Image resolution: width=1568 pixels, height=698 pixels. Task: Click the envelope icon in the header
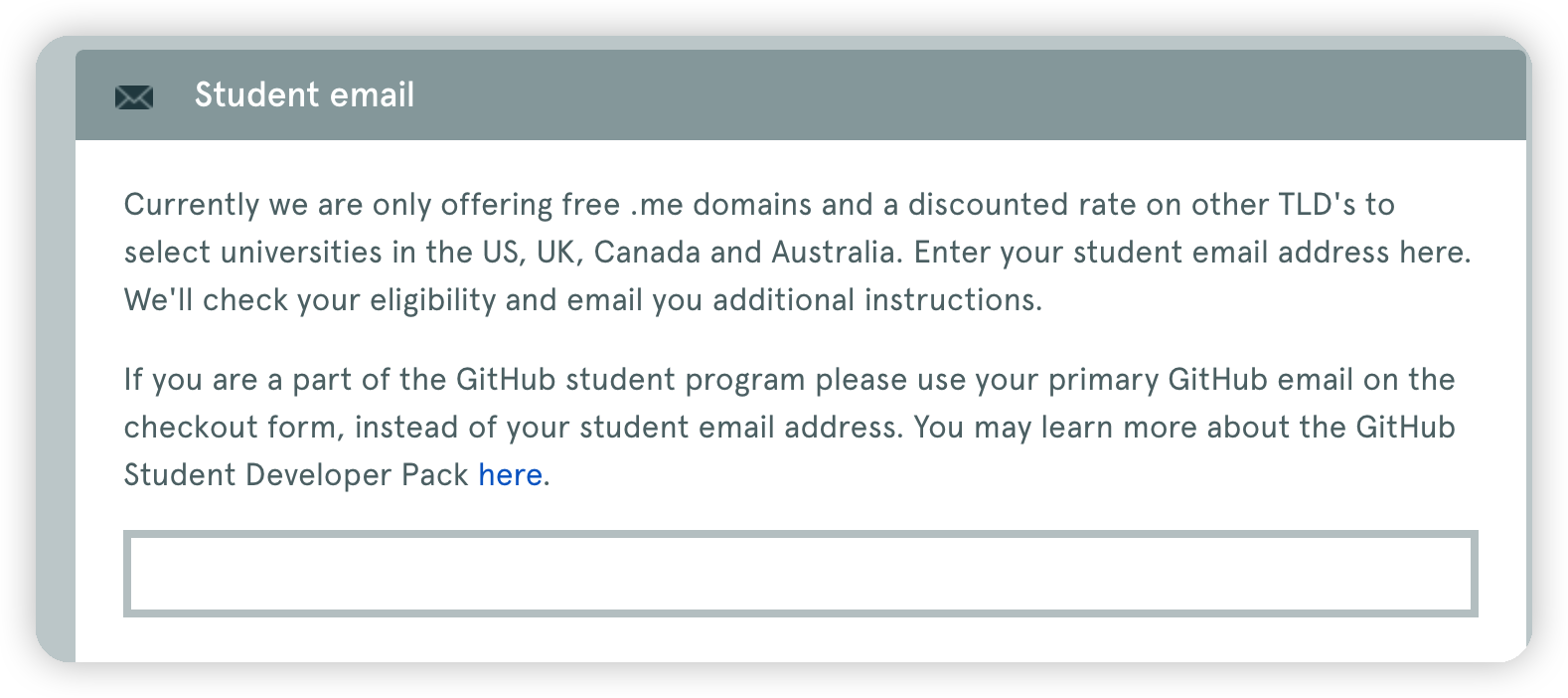[x=134, y=96]
